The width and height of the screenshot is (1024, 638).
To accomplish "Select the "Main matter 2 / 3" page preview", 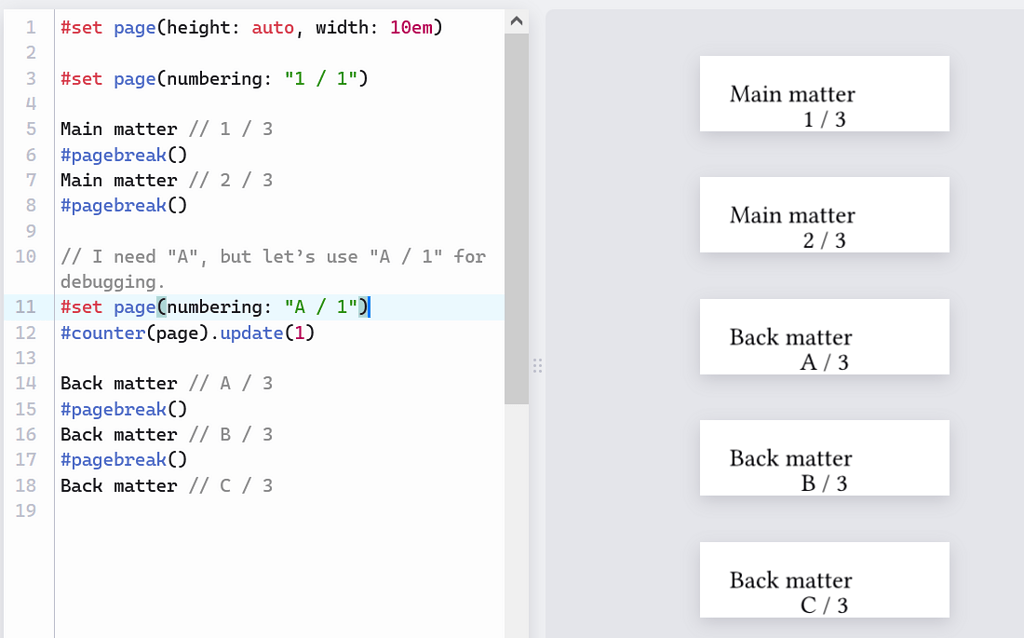I will [823, 214].
